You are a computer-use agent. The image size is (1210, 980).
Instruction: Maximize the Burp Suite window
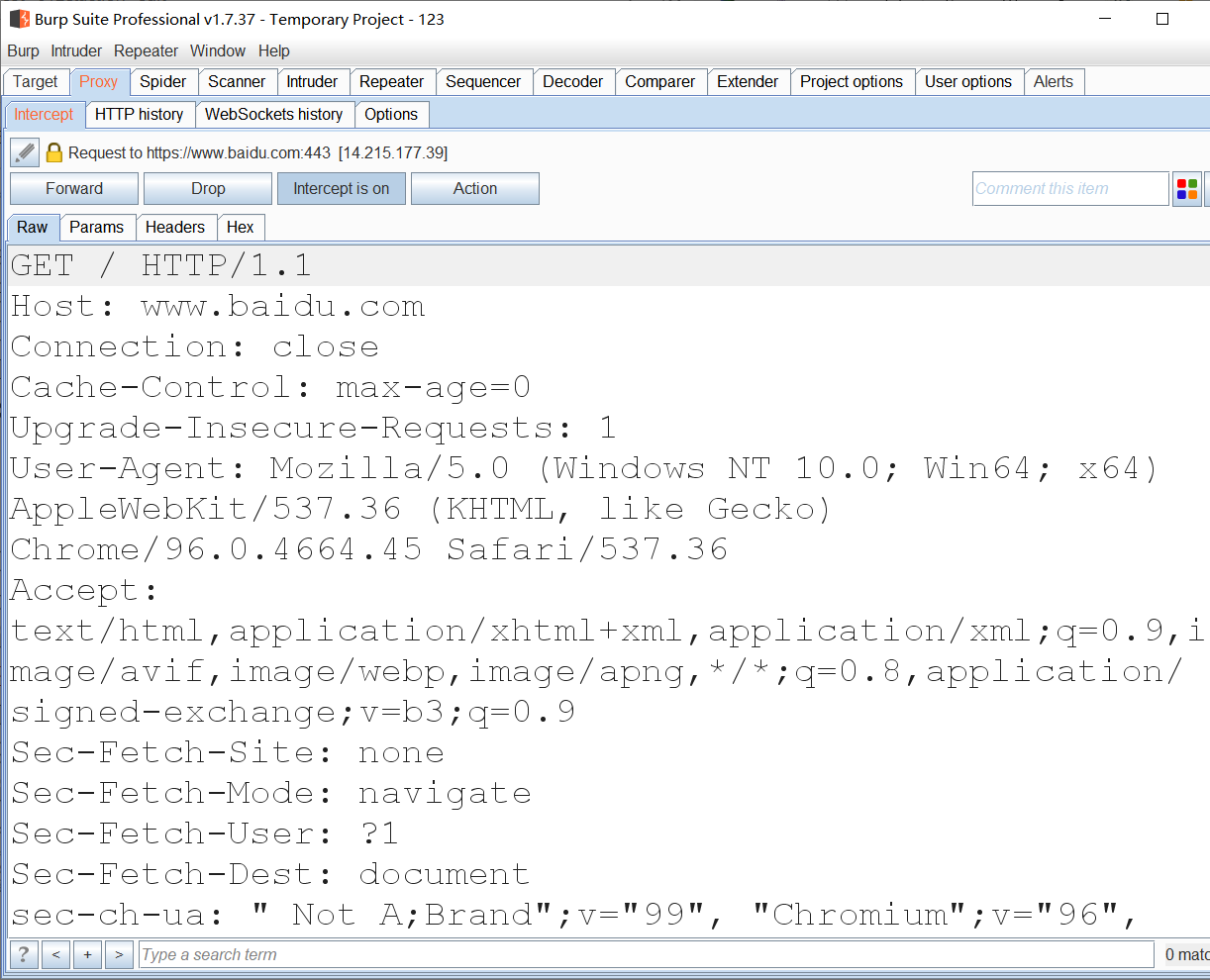click(1162, 19)
